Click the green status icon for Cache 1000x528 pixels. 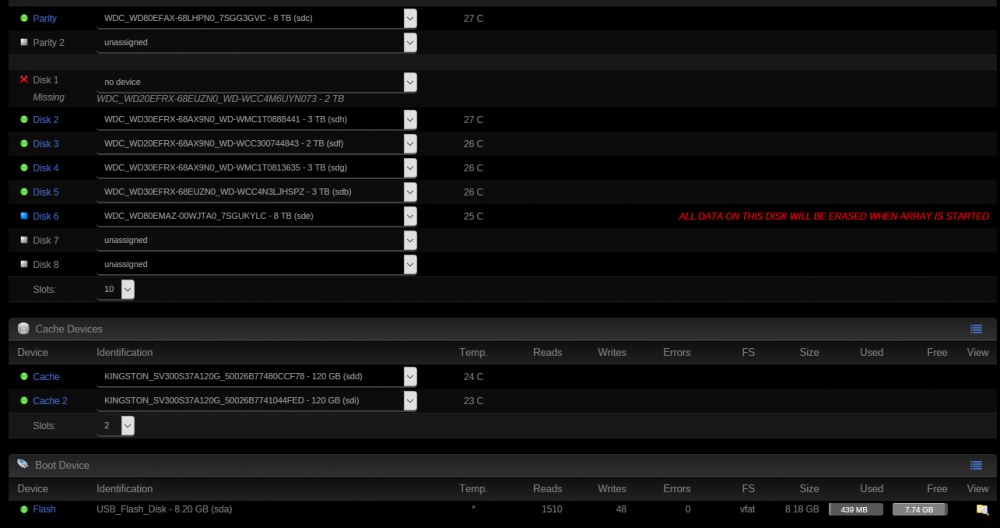(24, 376)
